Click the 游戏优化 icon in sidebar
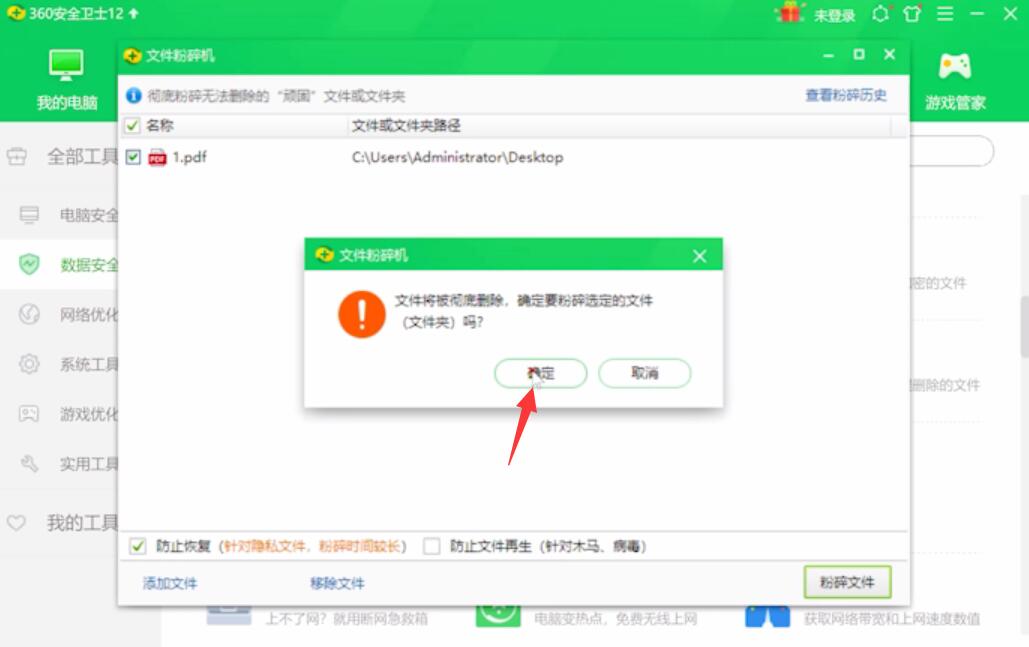Screen dimensions: 1029x647 [x=29, y=413]
